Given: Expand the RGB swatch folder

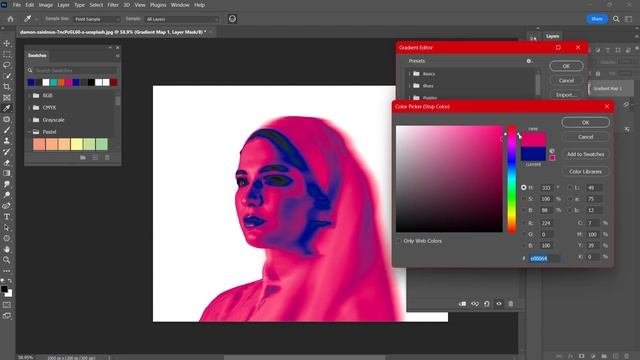Looking at the screenshot, I should pos(29,96).
